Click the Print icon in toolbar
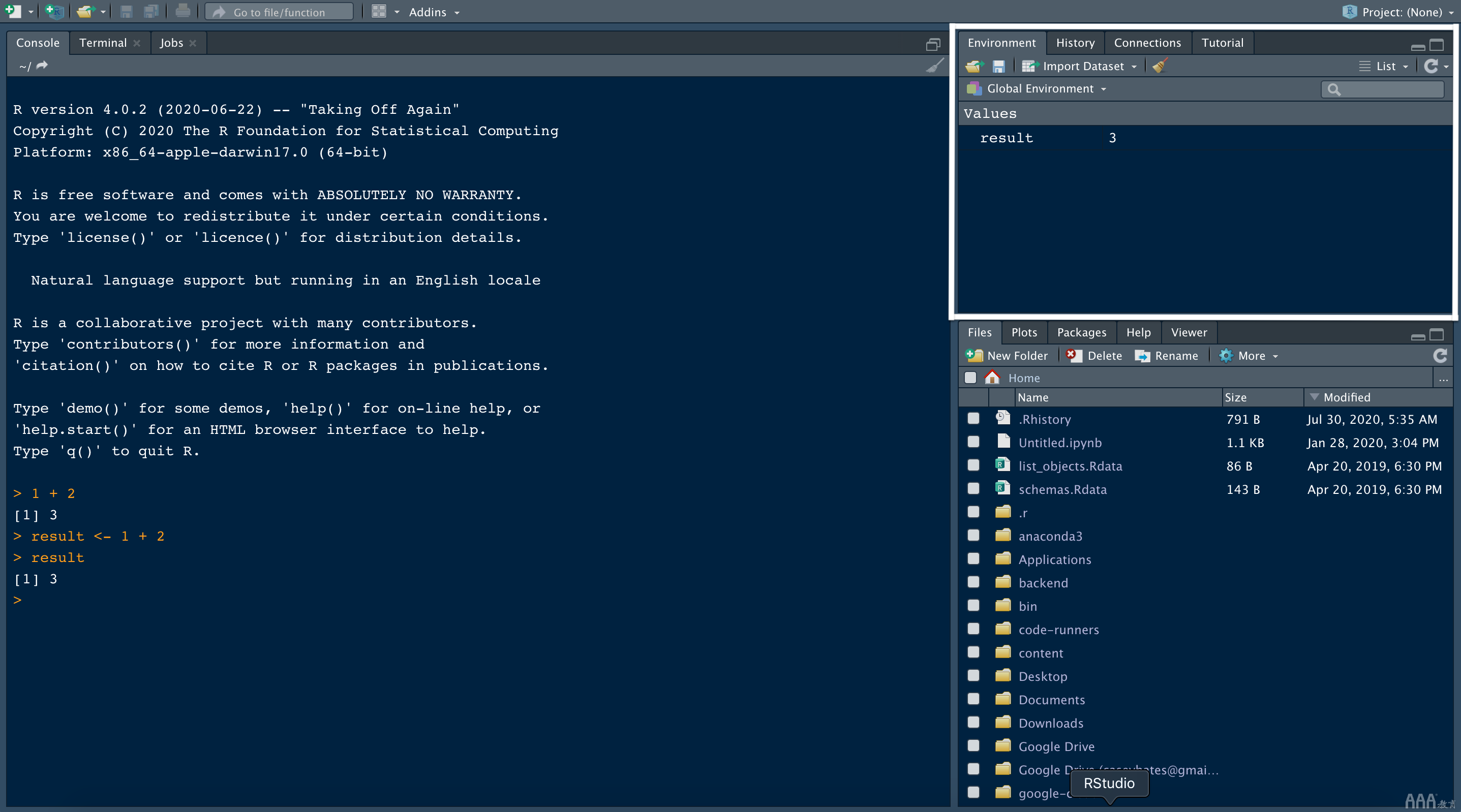Viewport: 1461px width, 812px height. tap(182, 11)
